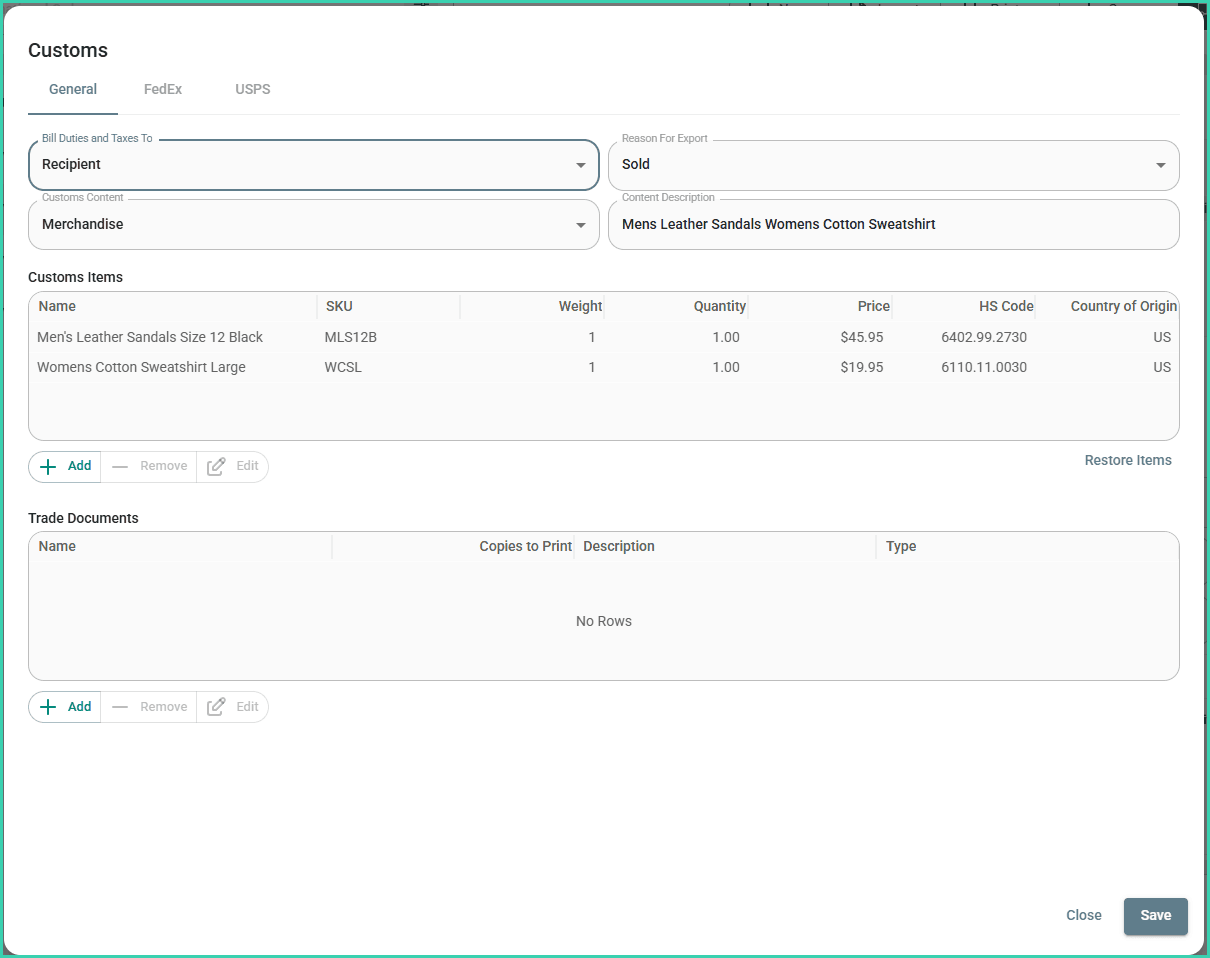1210x958 pixels.
Task: Select the General tab
Action: (x=73, y=89)
